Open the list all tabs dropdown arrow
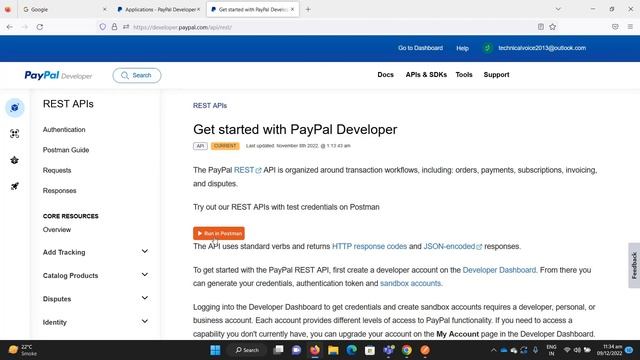This screenshot has width=640, height=360. (558, 9)
